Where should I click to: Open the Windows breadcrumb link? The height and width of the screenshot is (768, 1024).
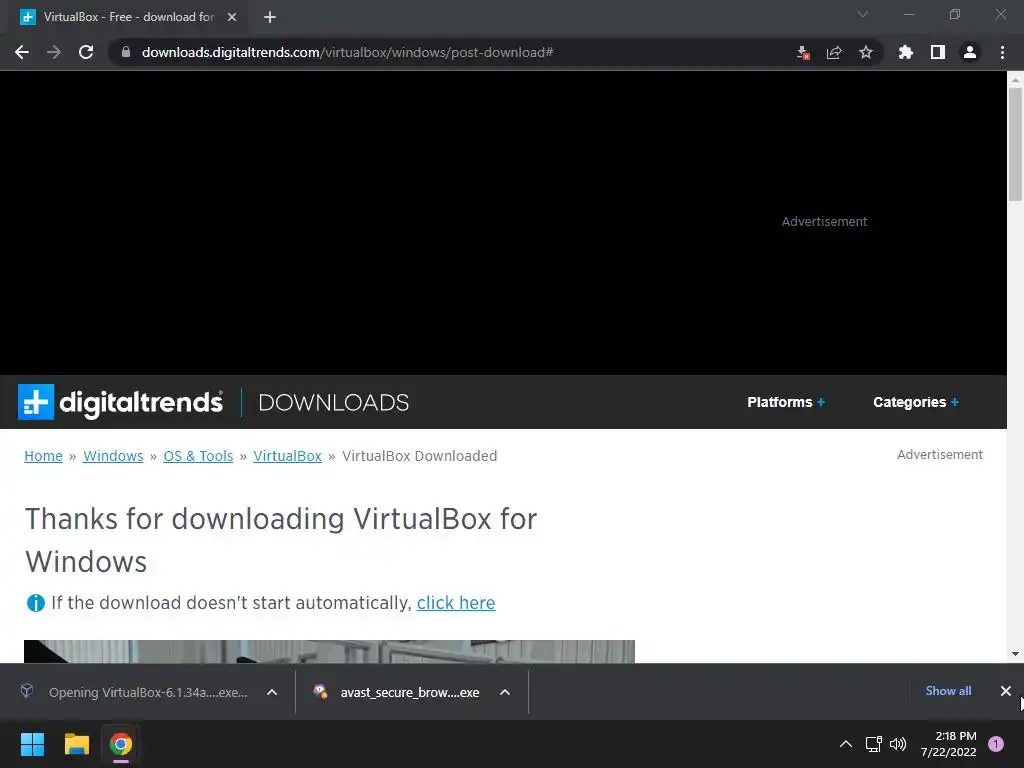click(113, 456)
